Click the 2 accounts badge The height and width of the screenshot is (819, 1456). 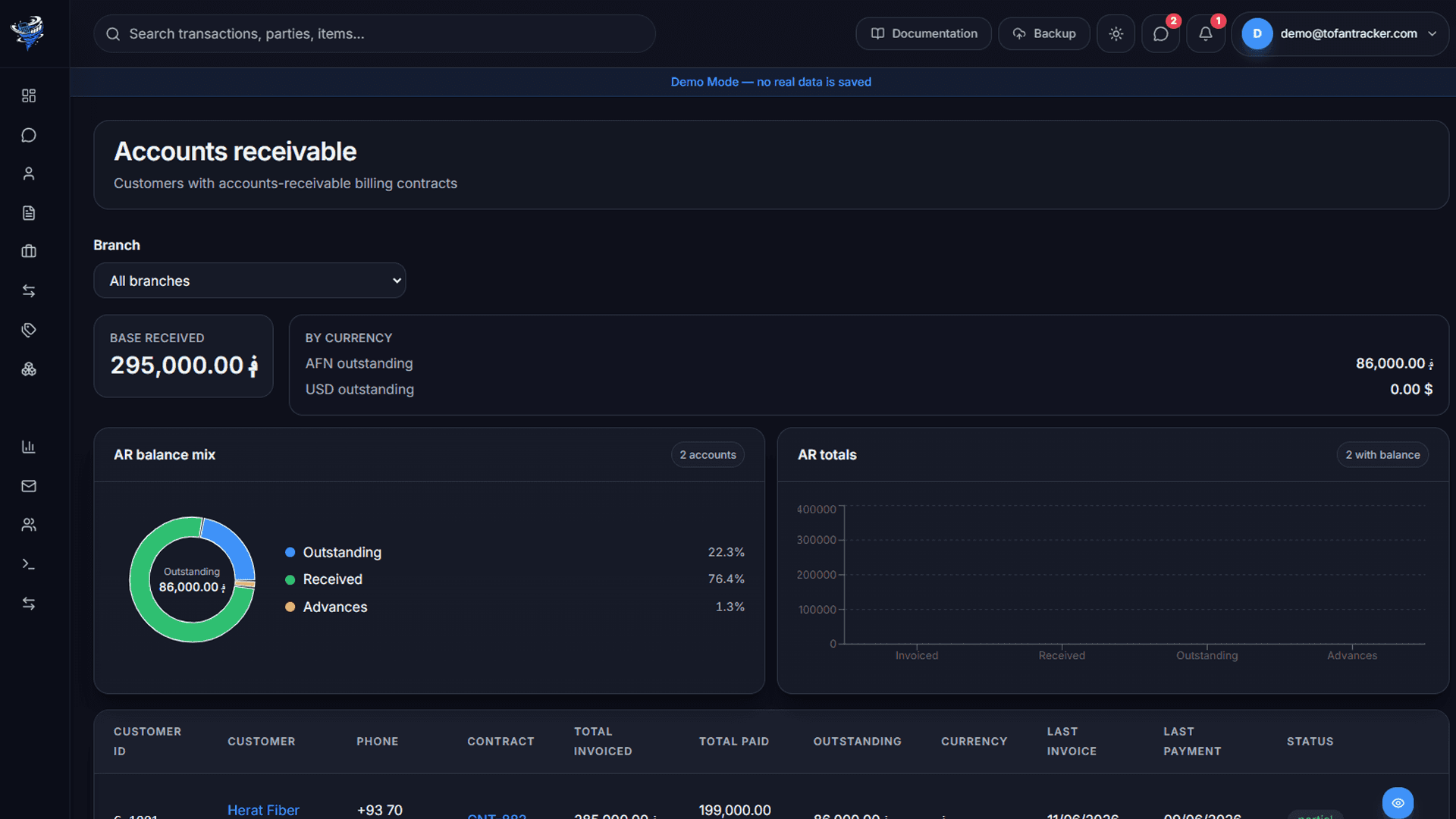(708, 455)
